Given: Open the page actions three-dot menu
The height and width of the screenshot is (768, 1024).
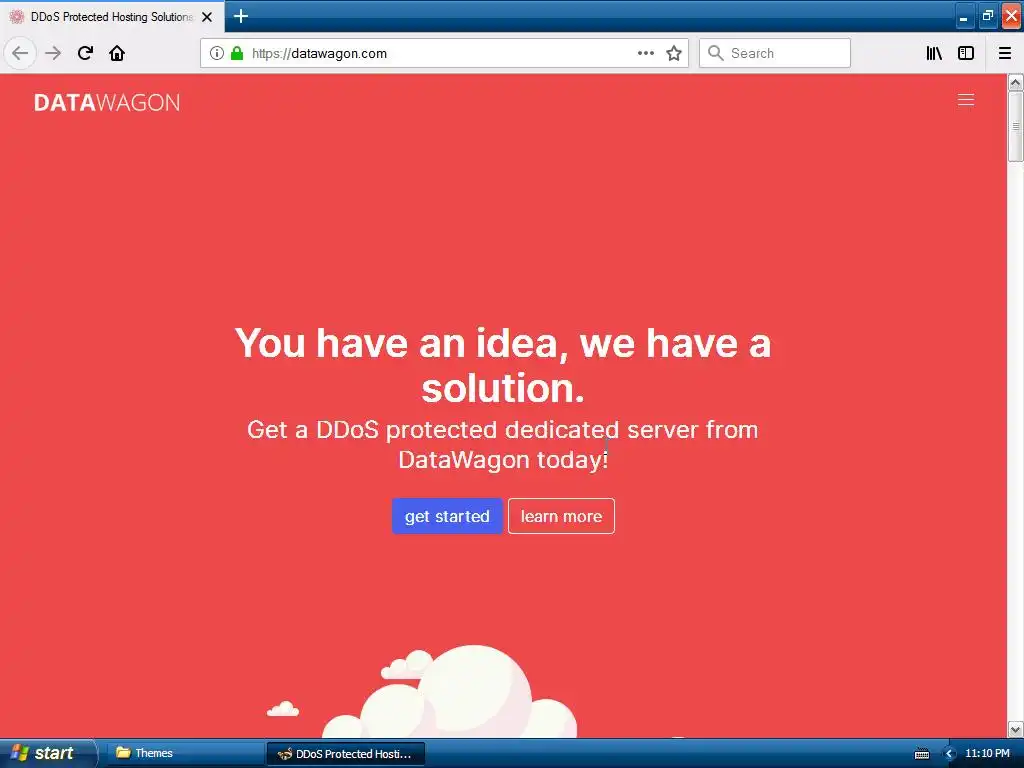Looking at the screenshot, I should point(646,53).
